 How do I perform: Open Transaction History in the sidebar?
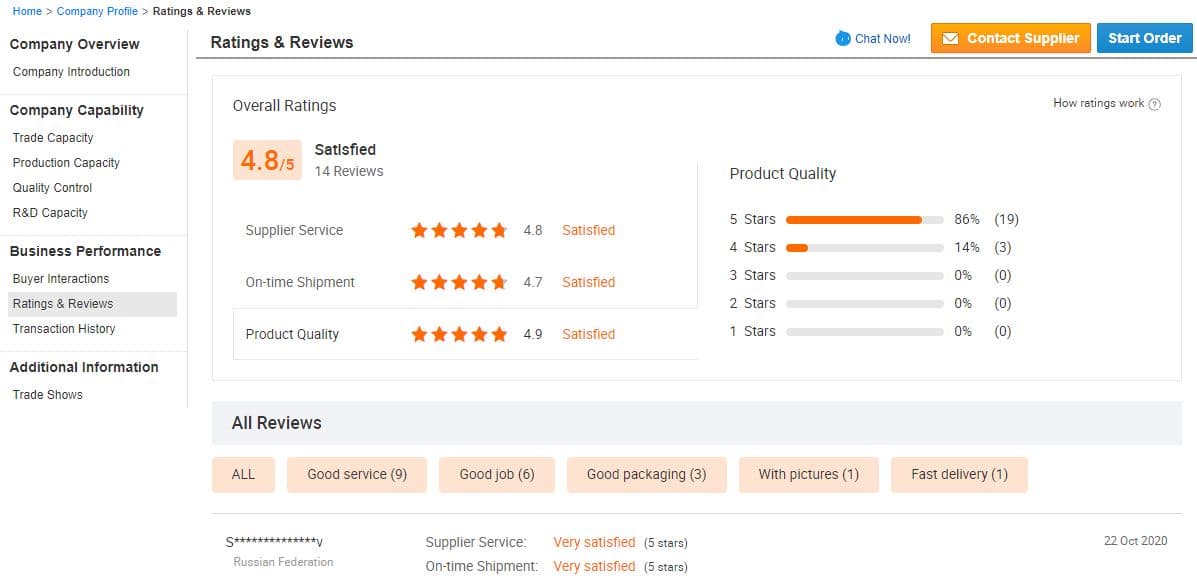pos(64,329)
